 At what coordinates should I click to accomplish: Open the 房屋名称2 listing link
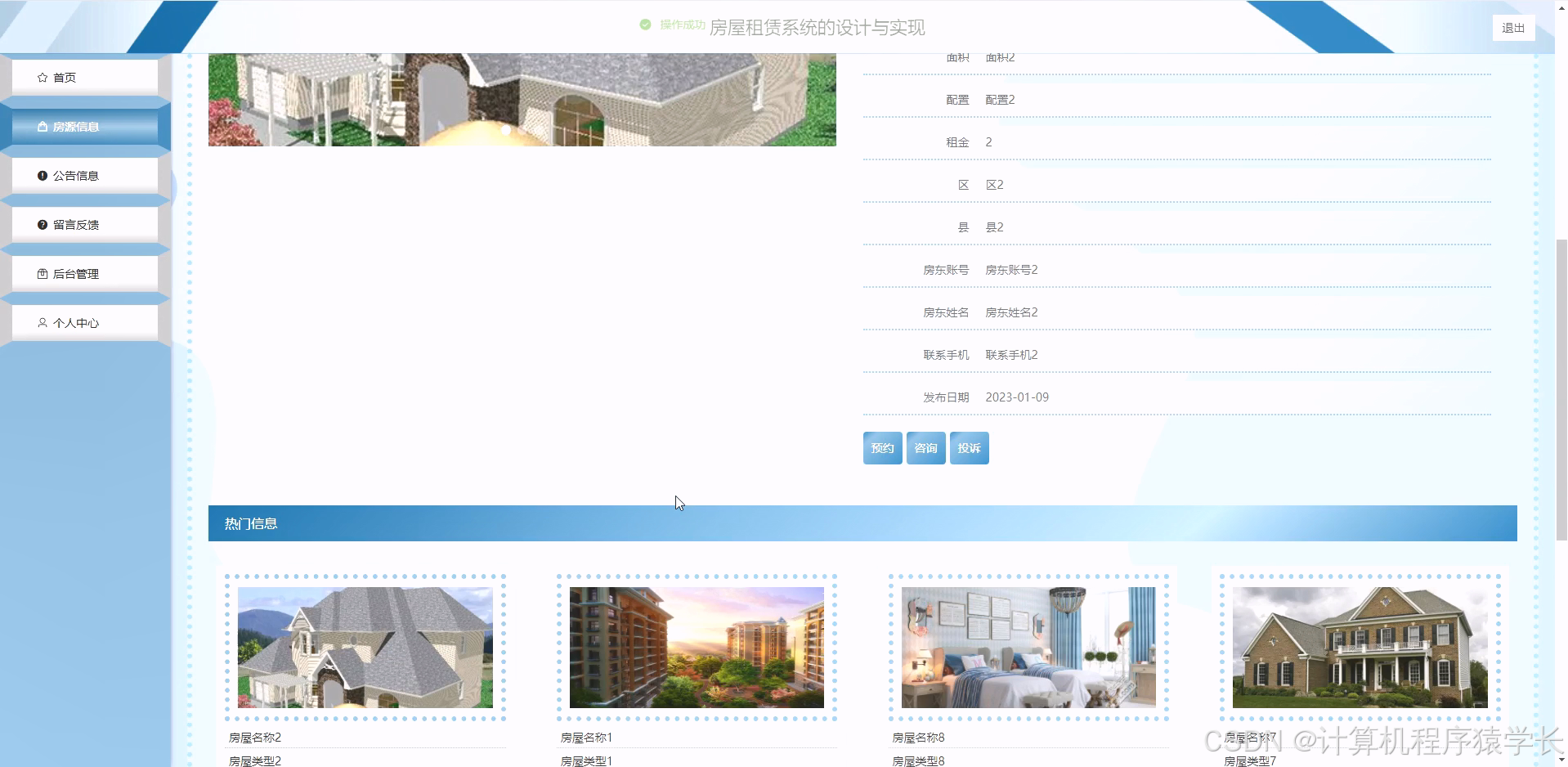coord(254,737)
